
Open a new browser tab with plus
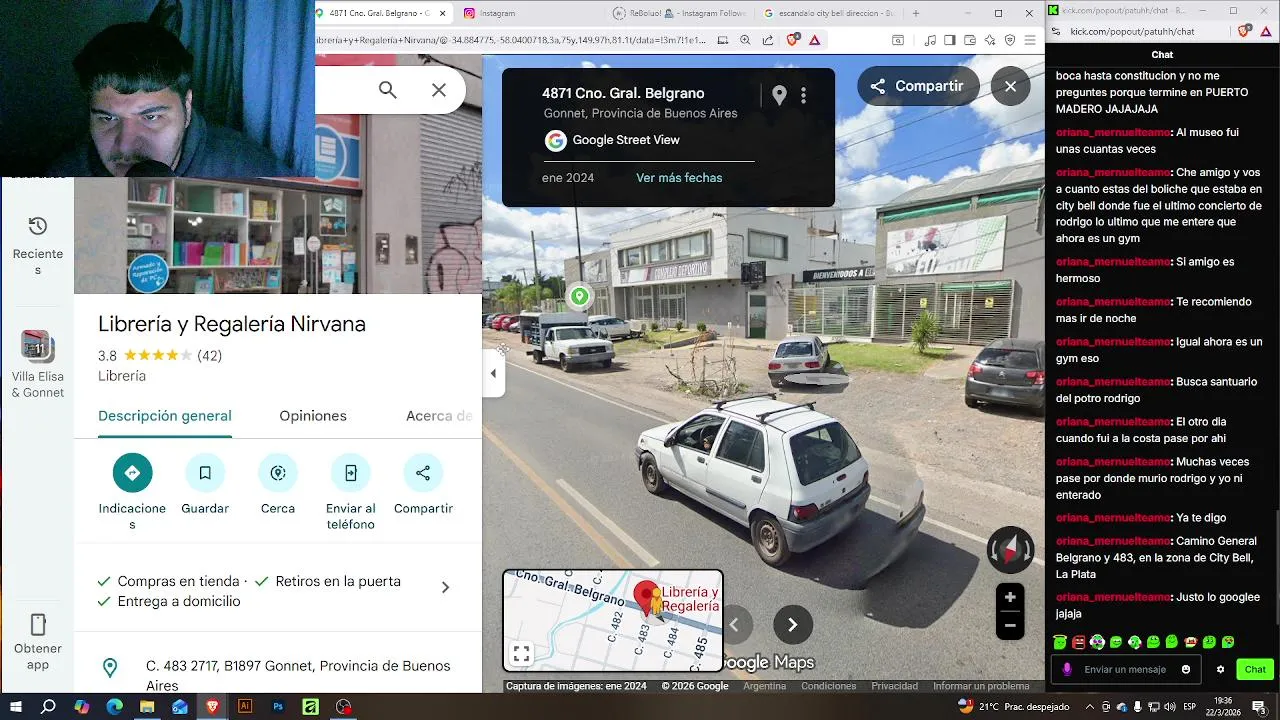(x=915, y=13)
